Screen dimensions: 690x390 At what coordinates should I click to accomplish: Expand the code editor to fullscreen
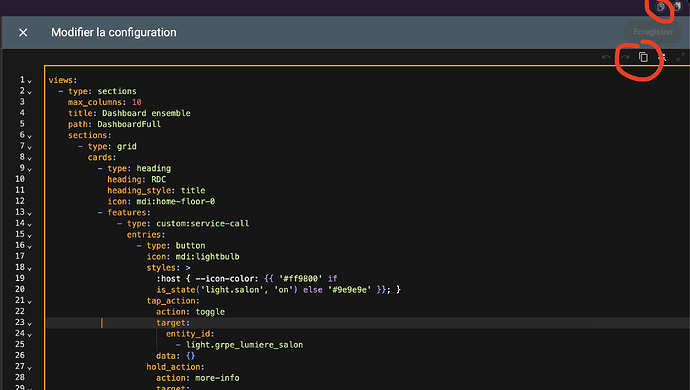(681, 57)
